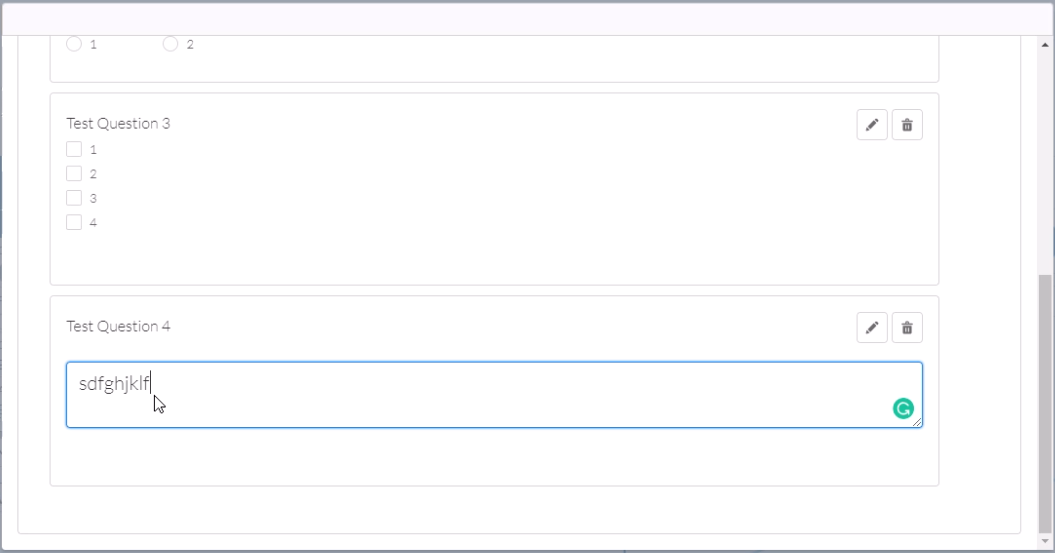Click the vertical scrollbar thumb

point(1045,404)
